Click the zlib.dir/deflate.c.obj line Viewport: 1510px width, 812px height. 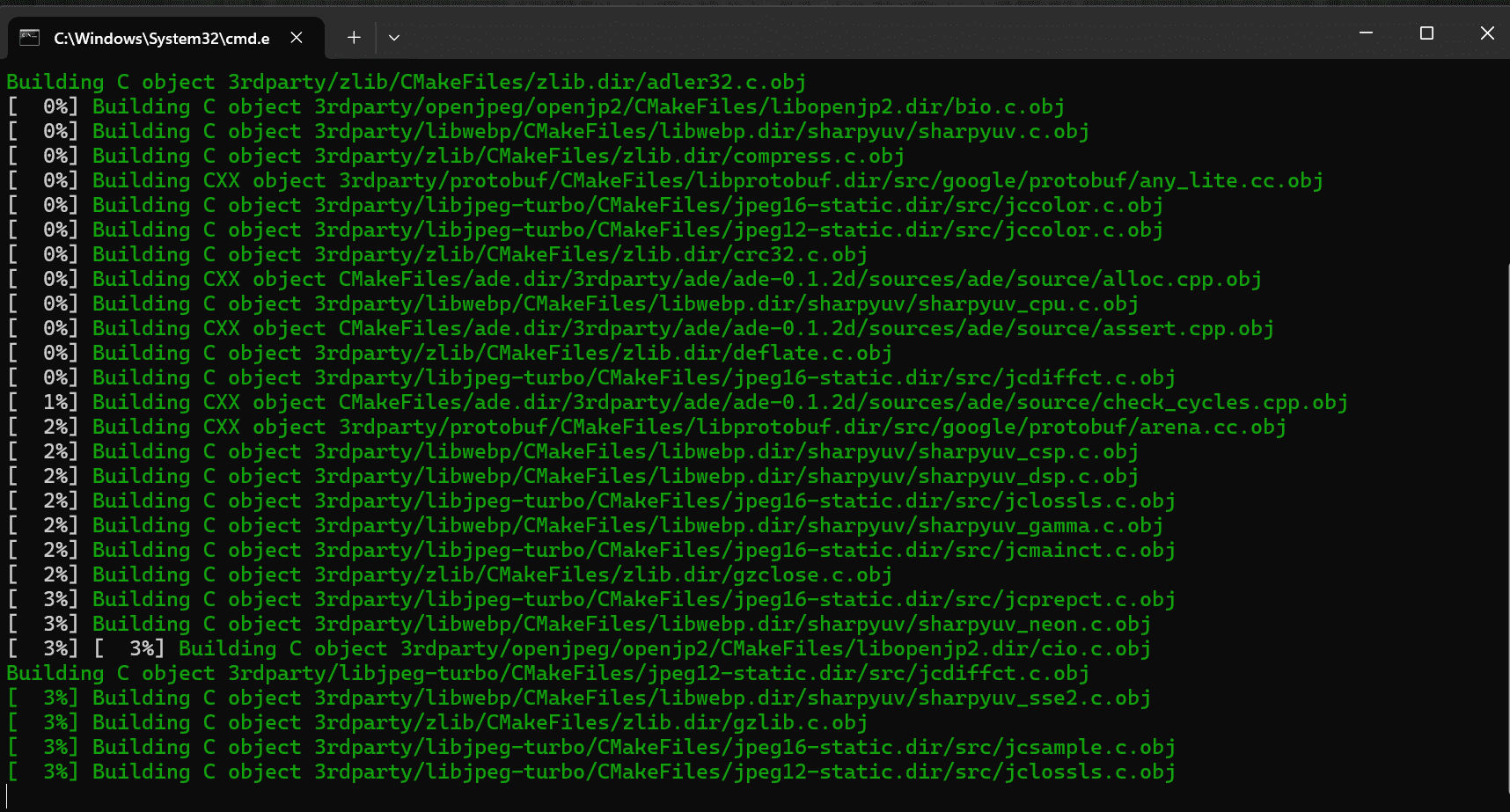point(450,353)
